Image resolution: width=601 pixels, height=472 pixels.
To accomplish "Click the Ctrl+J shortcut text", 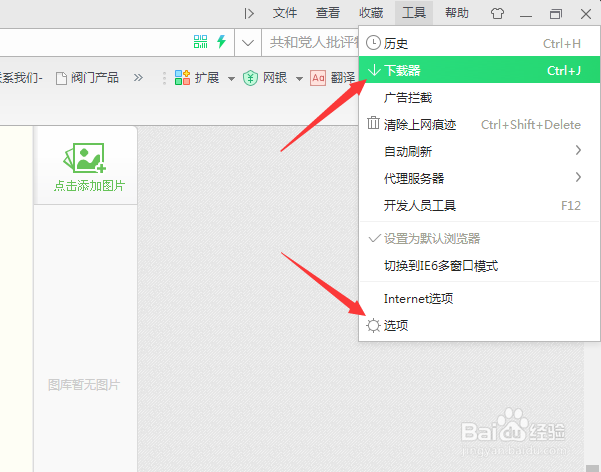I will [x=564, y=71].
